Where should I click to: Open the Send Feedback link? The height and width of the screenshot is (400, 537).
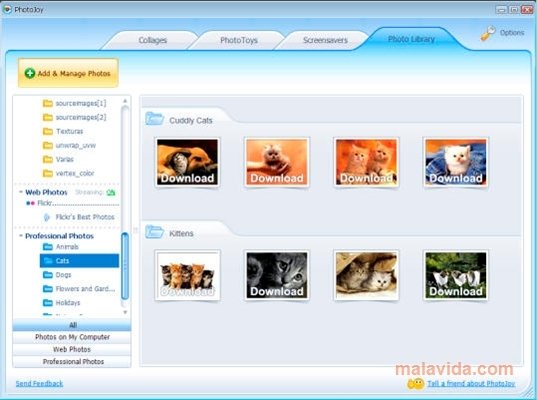[x=39, y=383]
